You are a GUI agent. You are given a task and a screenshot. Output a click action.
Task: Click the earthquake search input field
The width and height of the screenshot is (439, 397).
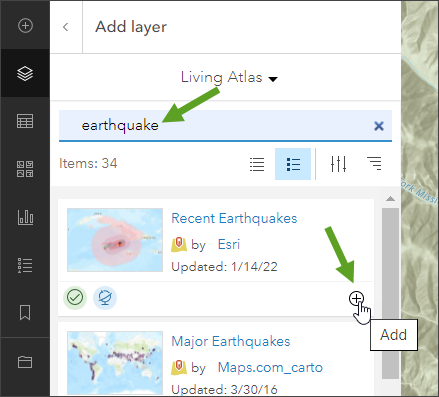225,126
